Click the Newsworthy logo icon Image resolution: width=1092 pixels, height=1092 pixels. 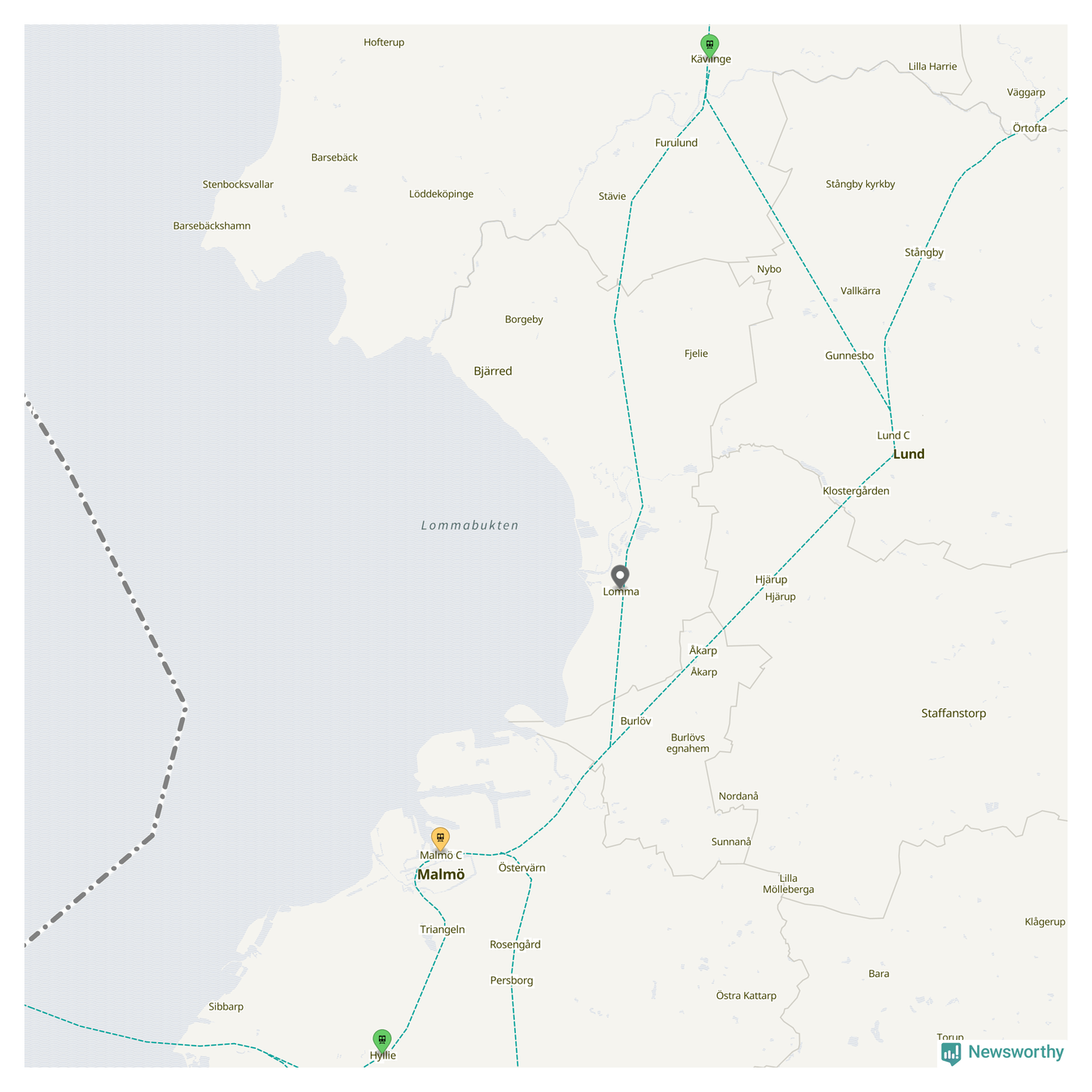pos(951,1054)
